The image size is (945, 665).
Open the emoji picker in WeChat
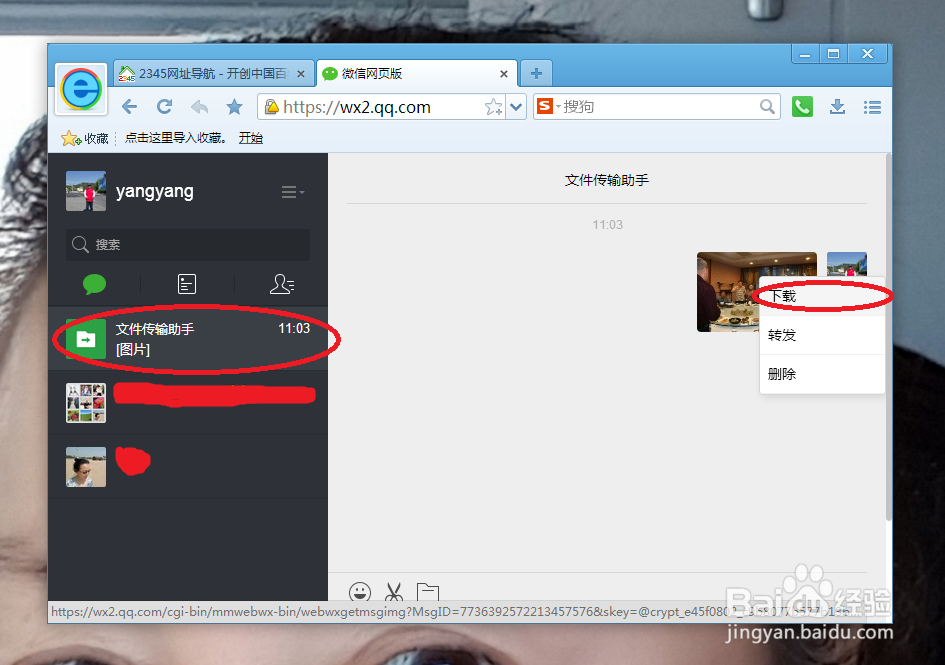click(360, 592)
